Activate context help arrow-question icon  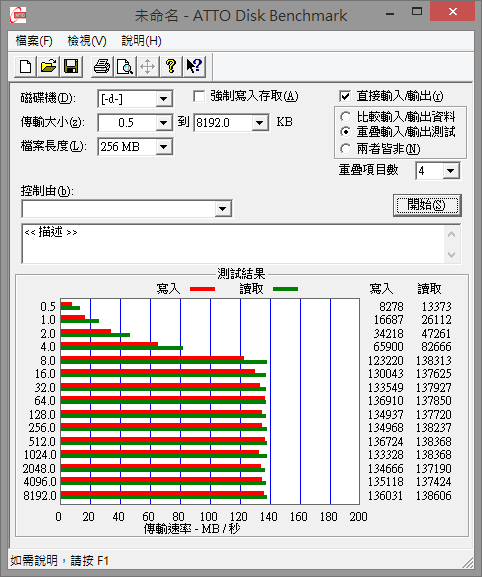(194, 67)
